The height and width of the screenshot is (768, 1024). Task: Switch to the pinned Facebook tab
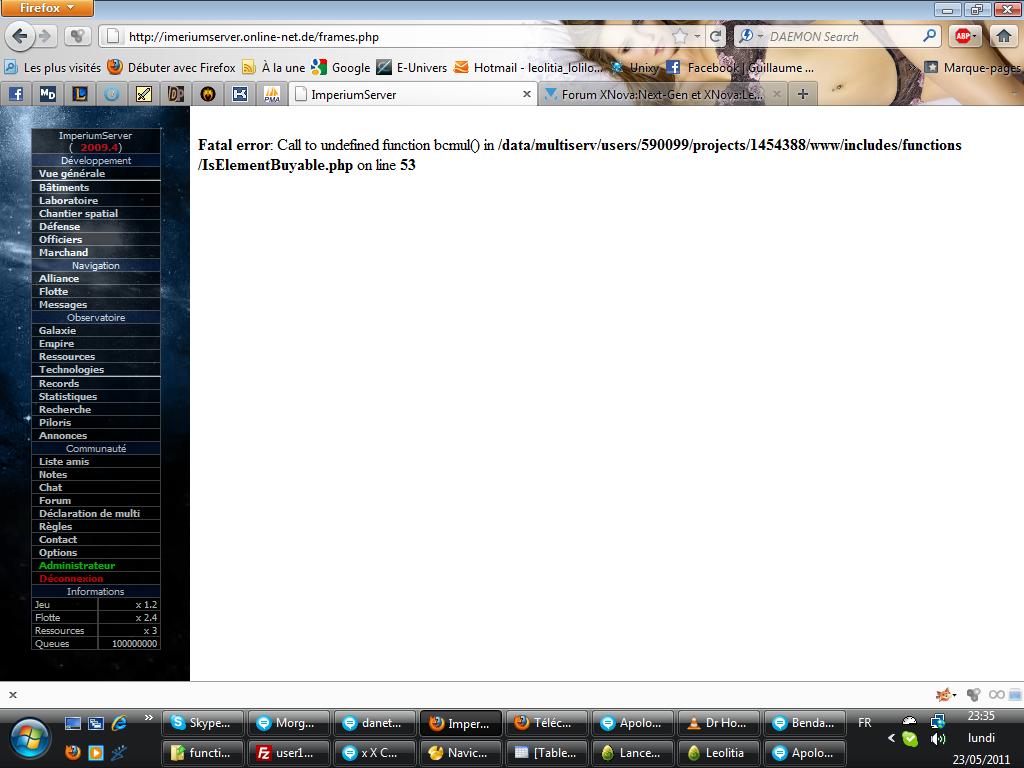click(16, 94)
